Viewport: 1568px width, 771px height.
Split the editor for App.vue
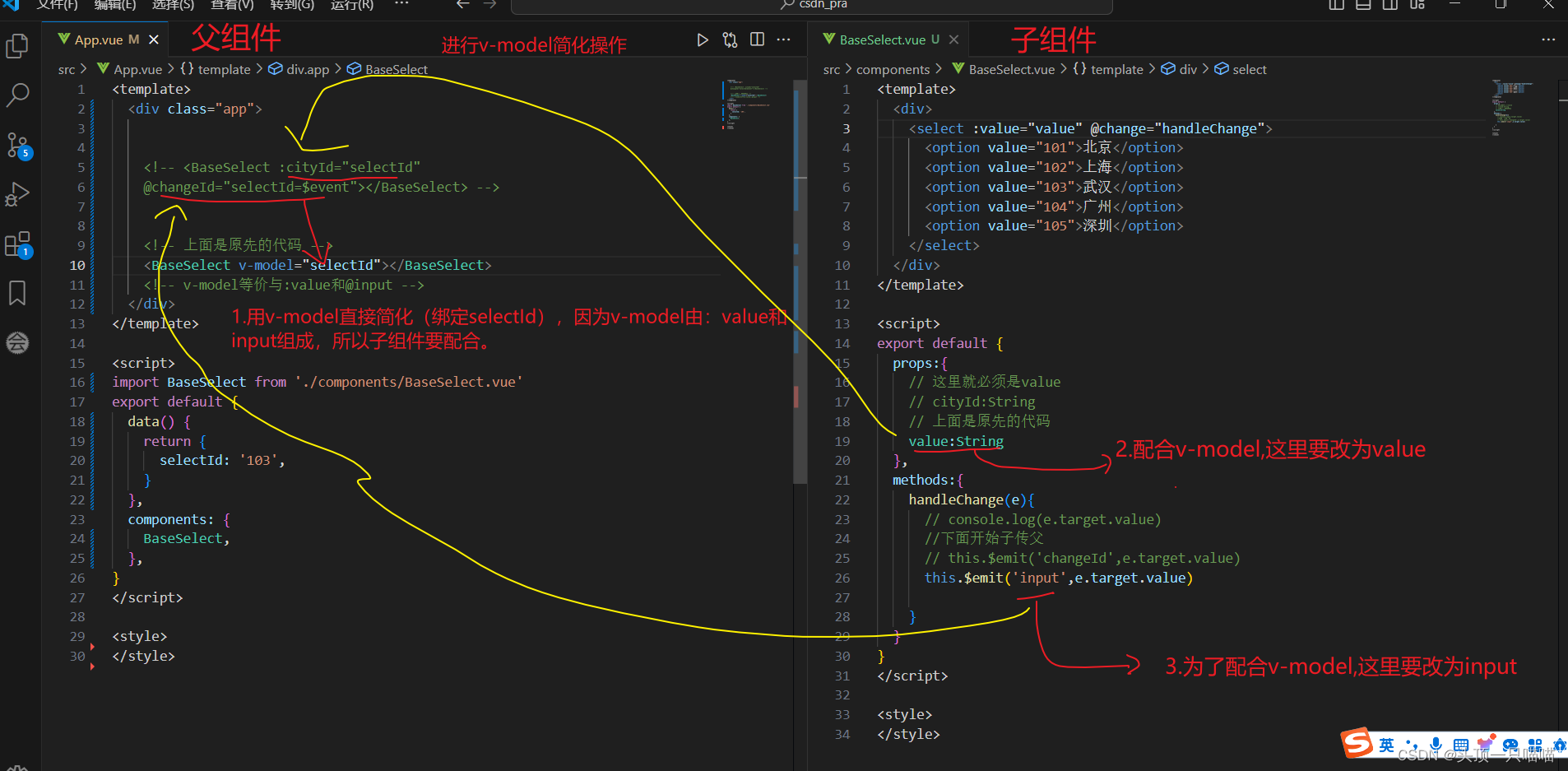757,39
